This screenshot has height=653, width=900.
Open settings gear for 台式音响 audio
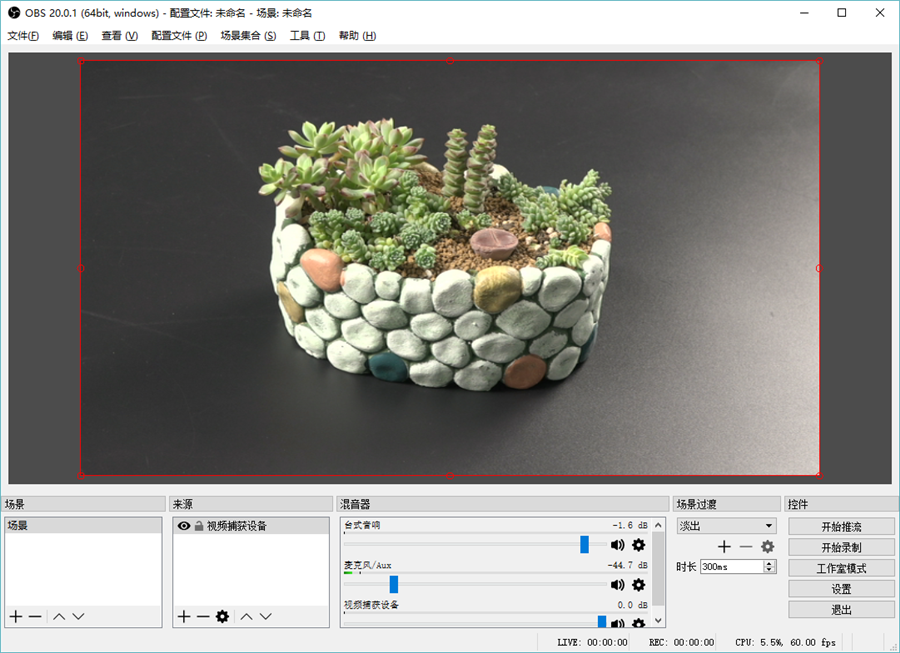[x=638, y=545]
